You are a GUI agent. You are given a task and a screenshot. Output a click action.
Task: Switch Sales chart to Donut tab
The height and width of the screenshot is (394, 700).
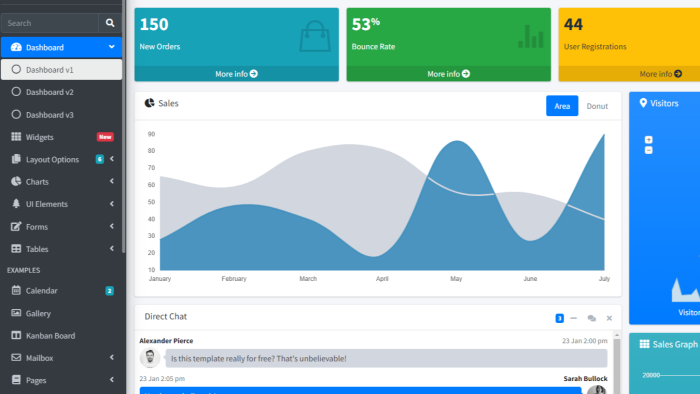click(597, 106)
